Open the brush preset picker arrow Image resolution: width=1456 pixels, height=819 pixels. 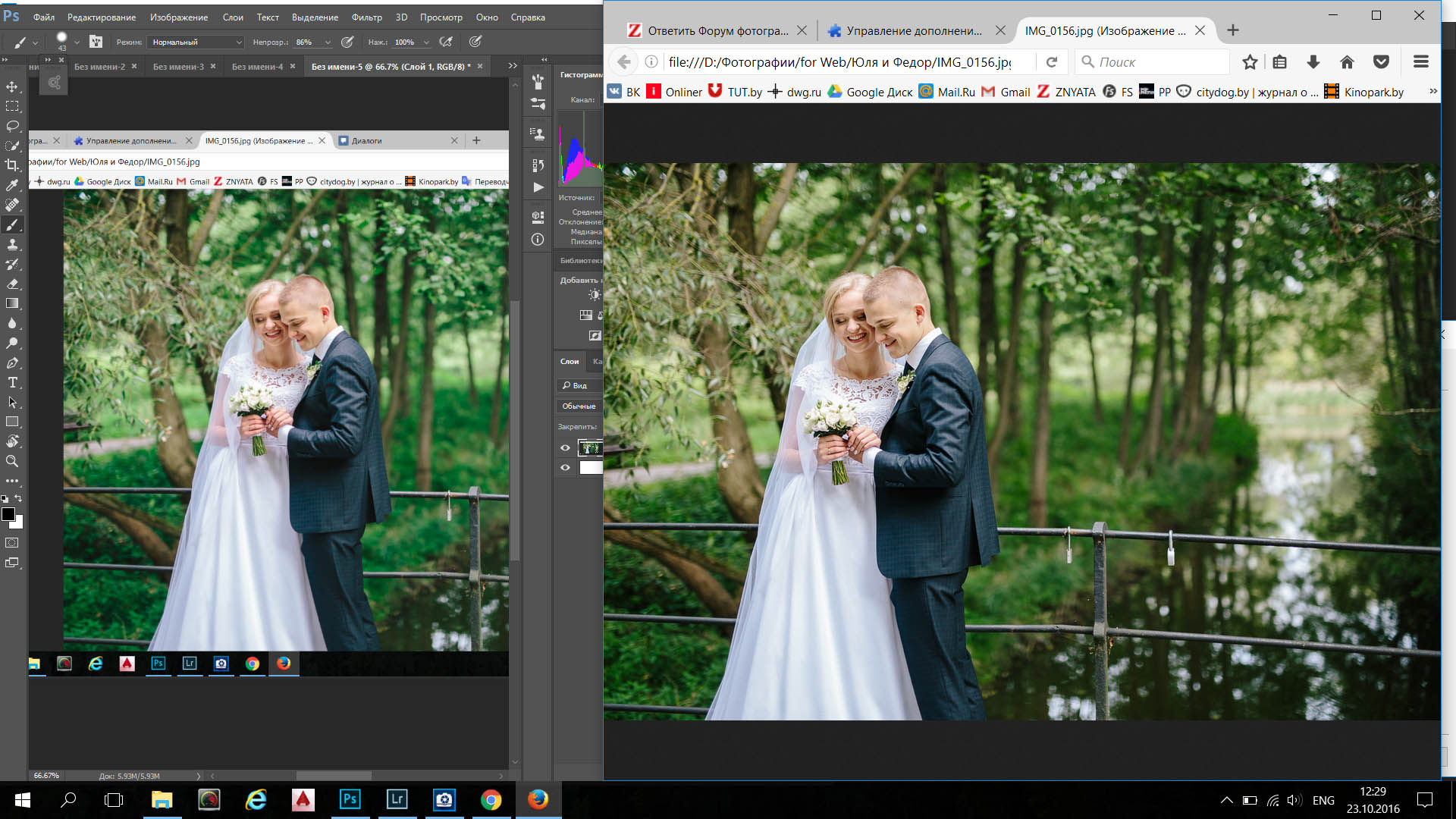[x=77, y=42]
